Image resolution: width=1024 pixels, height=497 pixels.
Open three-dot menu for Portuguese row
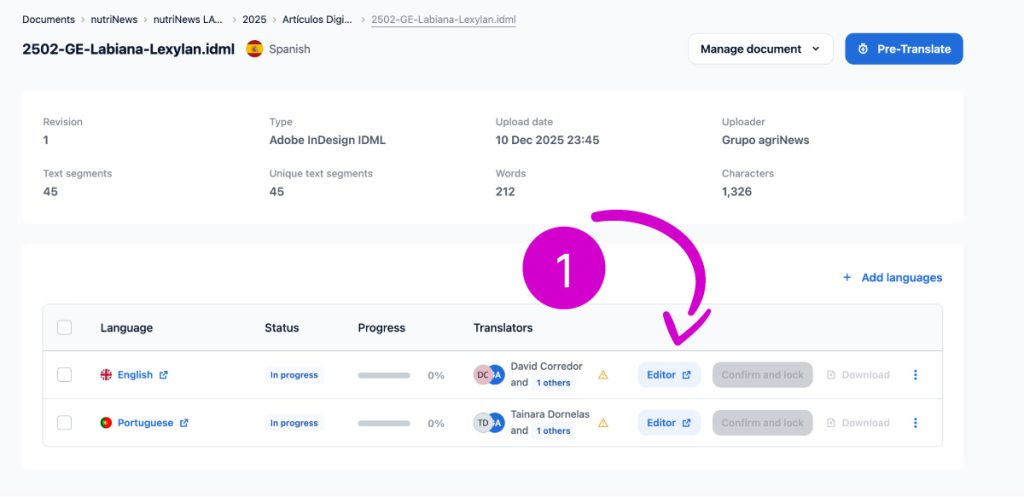pos(915,423)
